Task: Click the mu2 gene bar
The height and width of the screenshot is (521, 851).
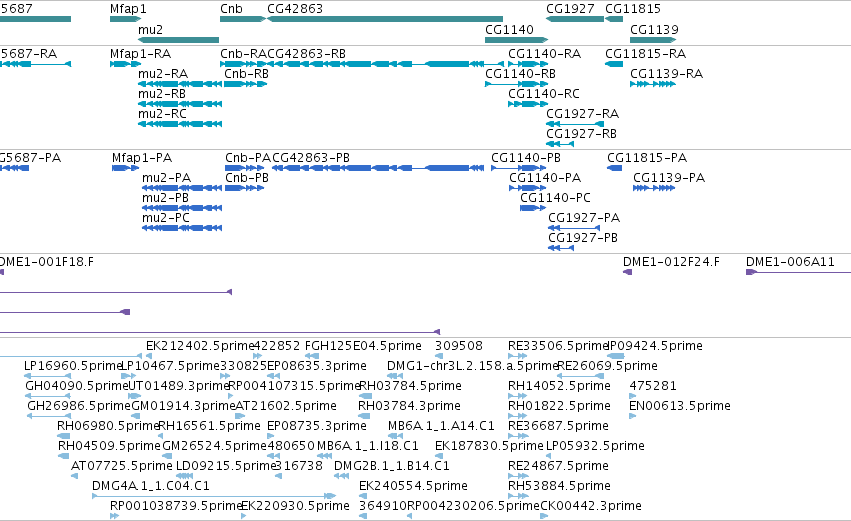Action: [179, 40]
